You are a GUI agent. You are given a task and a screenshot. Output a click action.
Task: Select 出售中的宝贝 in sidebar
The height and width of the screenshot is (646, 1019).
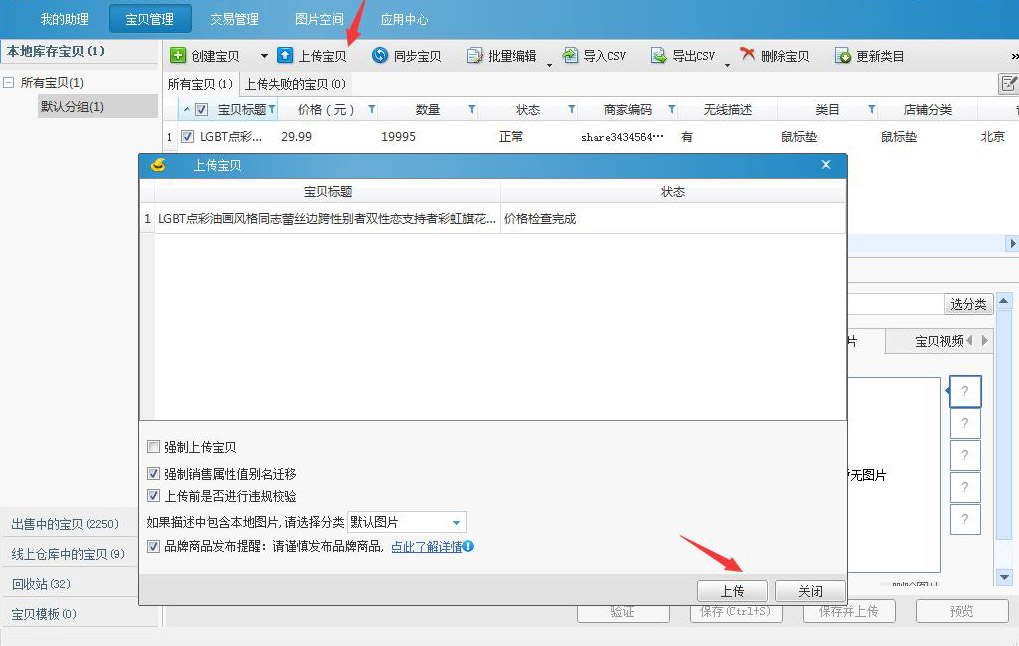(x=64, y=524)
